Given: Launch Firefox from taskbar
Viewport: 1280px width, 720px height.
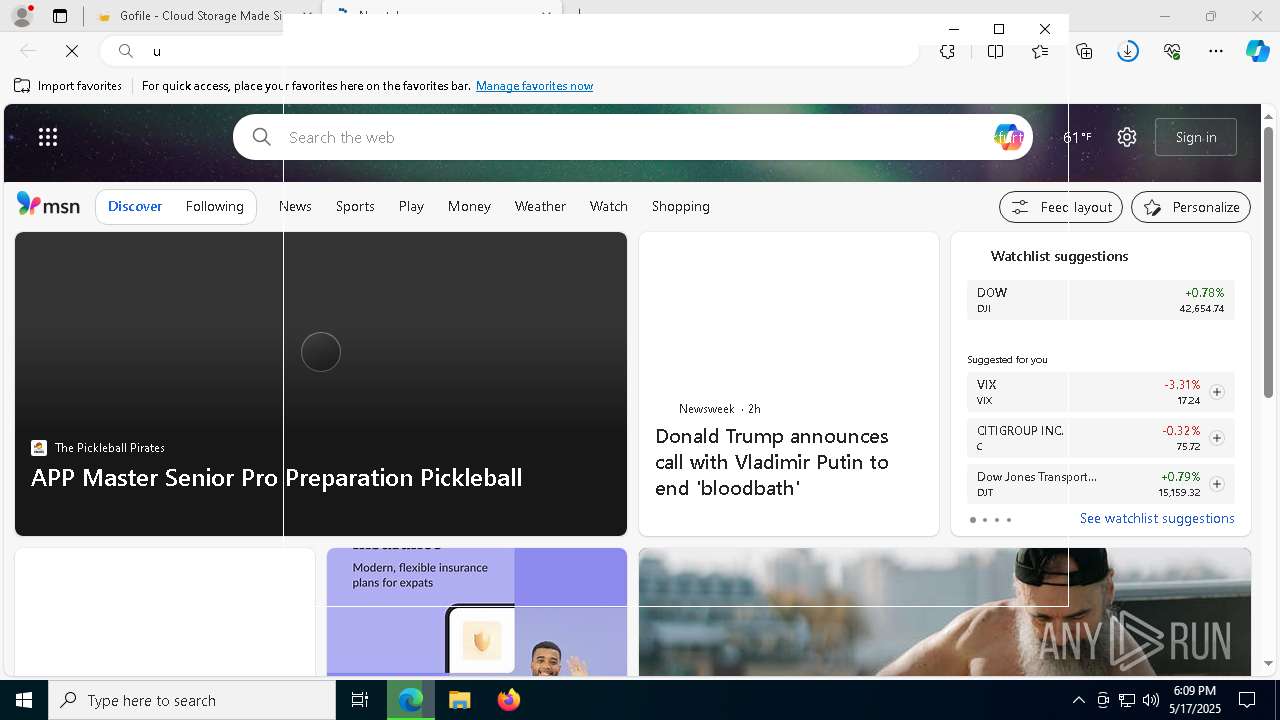Looking at the screenshot, I should pos(509,700).
